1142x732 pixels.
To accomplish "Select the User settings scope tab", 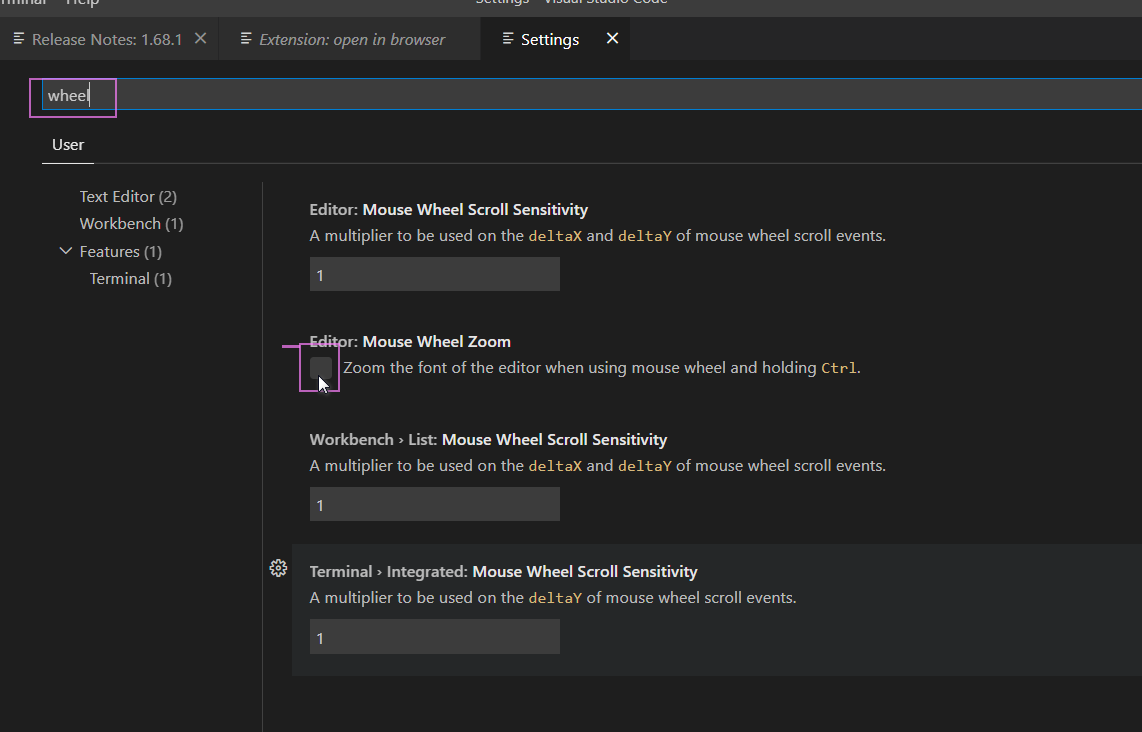I will pyautogui.click(x=68, y=144).
